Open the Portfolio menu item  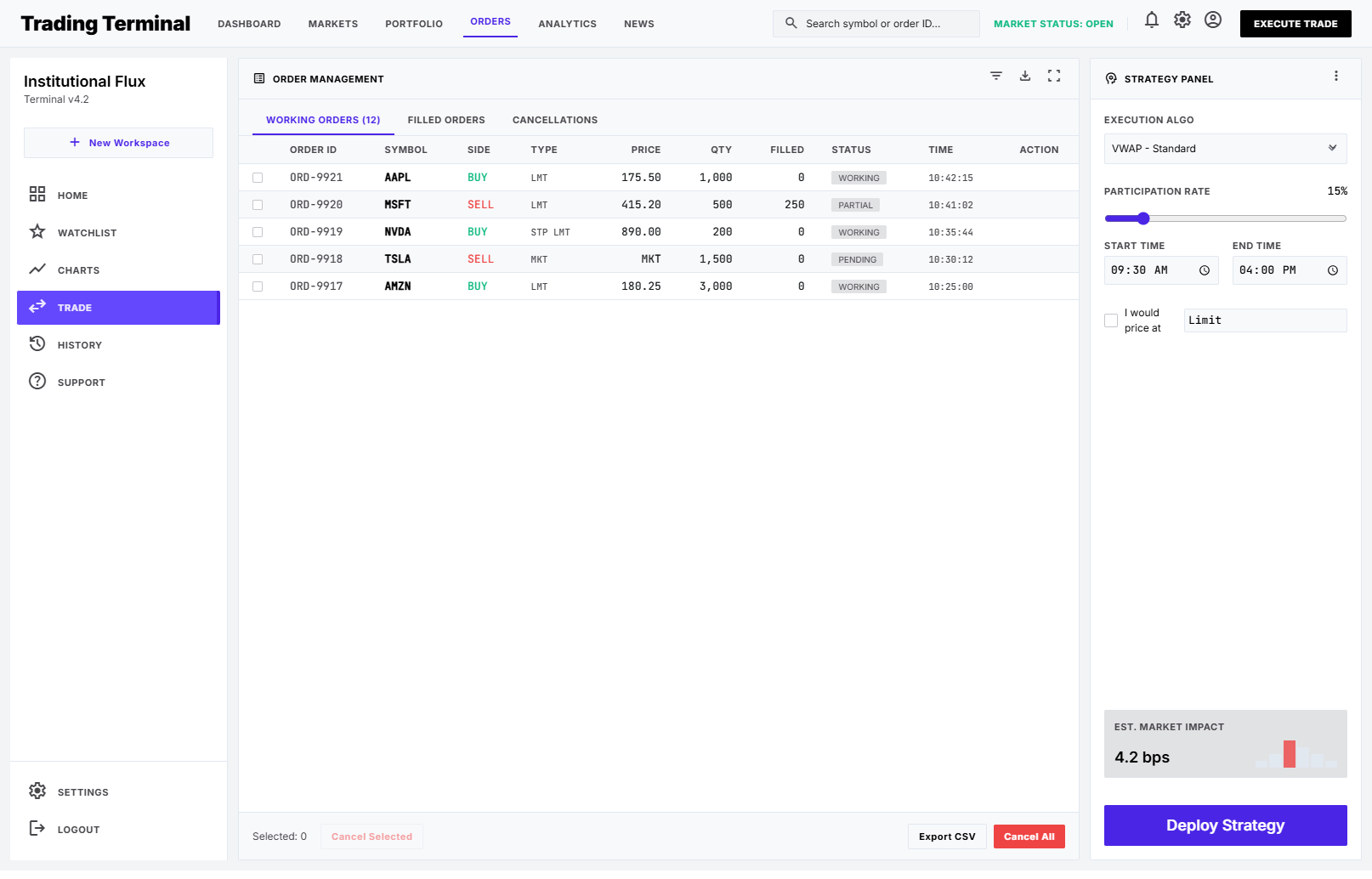(414, 24)
